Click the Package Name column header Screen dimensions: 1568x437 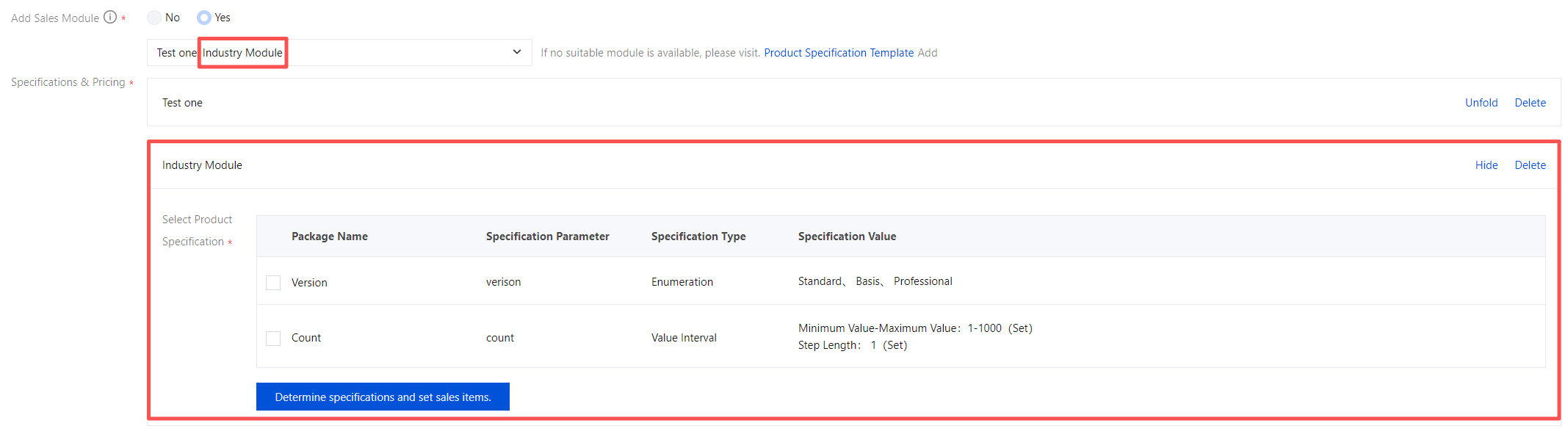[x=330, y=236]
